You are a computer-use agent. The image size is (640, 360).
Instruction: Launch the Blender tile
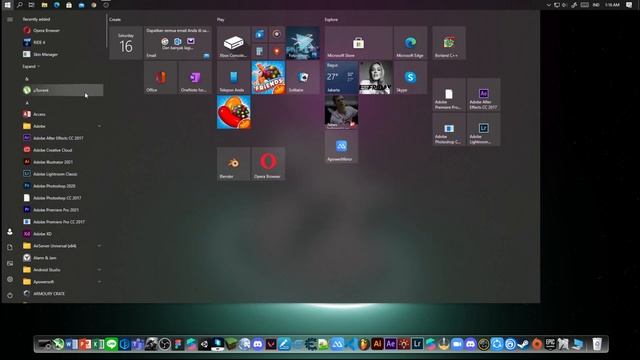click(233, 164)
